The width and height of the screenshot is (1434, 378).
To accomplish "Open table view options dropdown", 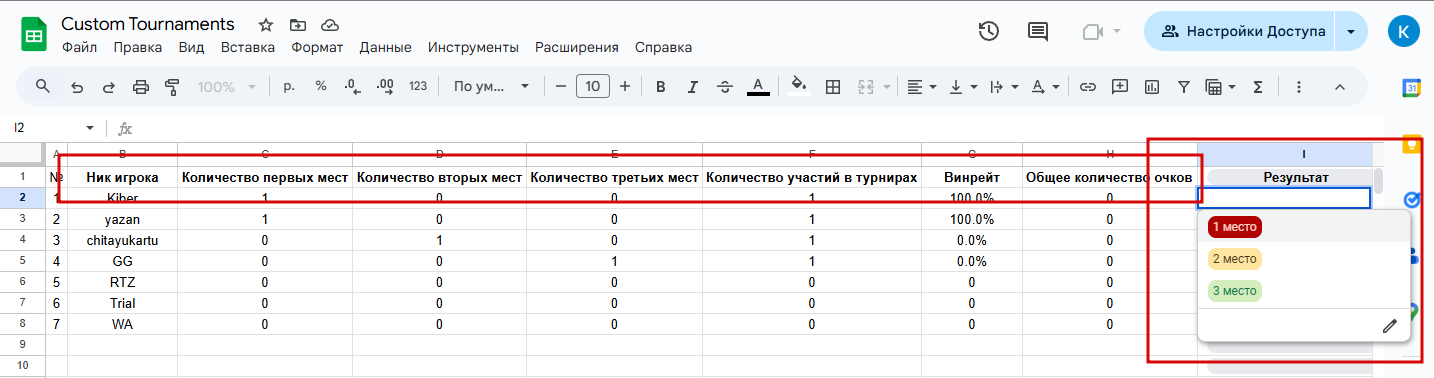I will [x=1221, y=87].
